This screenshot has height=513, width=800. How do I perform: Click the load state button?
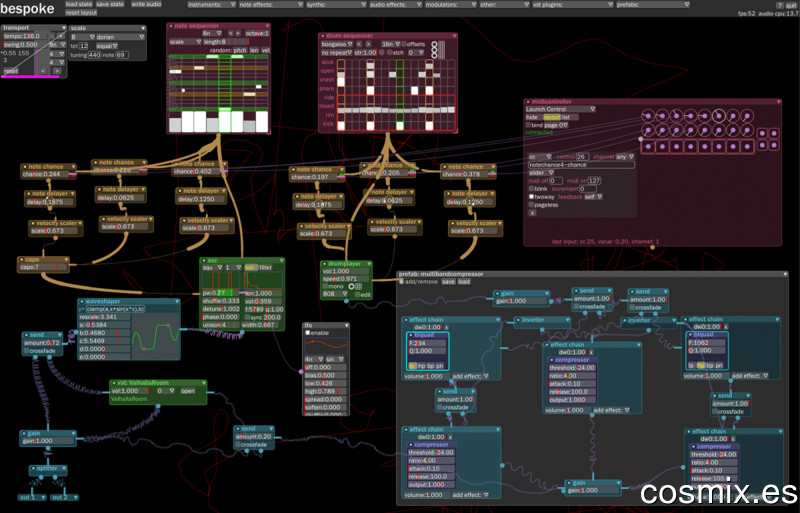(x=79, y=4)
